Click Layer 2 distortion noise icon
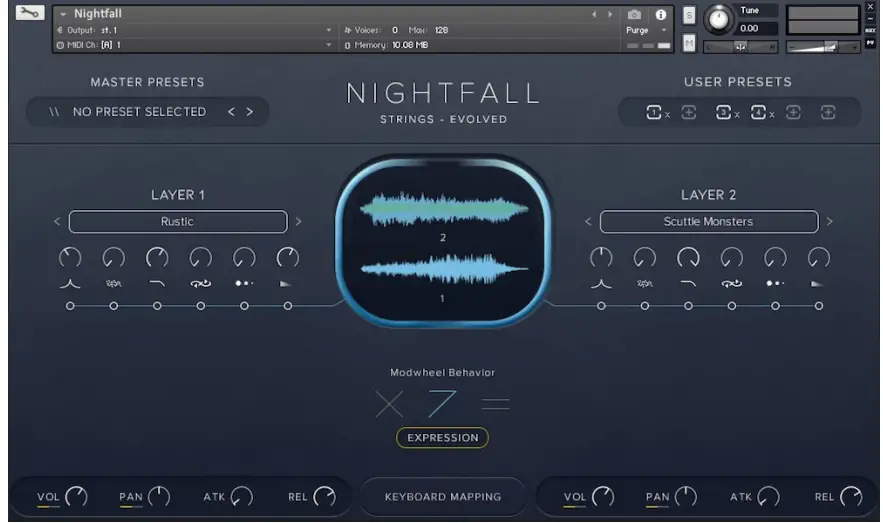 pos(645,284)
